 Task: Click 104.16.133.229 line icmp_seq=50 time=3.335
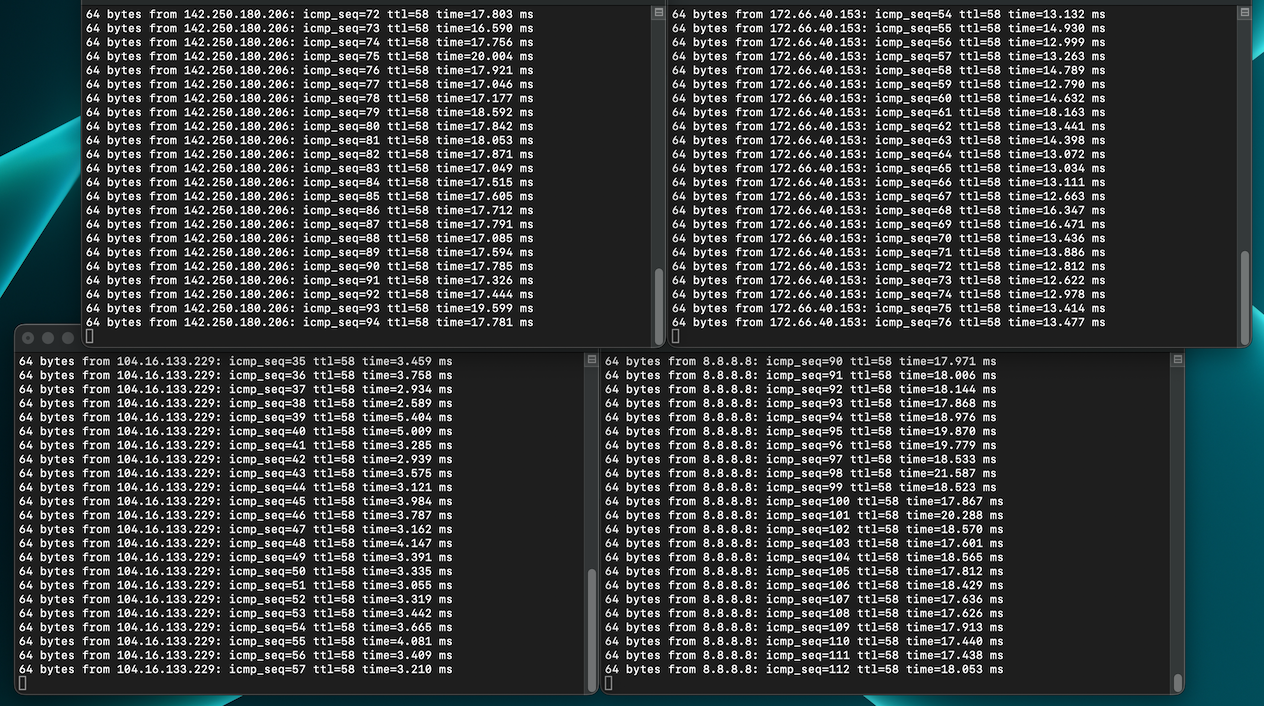point(236,571)
